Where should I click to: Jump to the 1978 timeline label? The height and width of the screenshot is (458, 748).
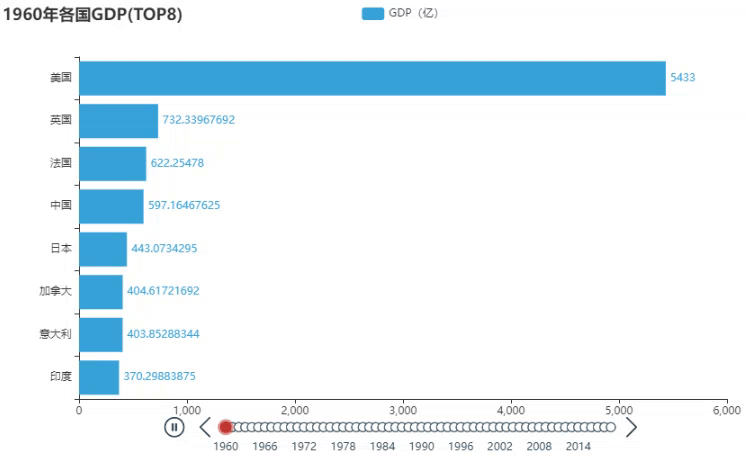click(x=343, y=447)
